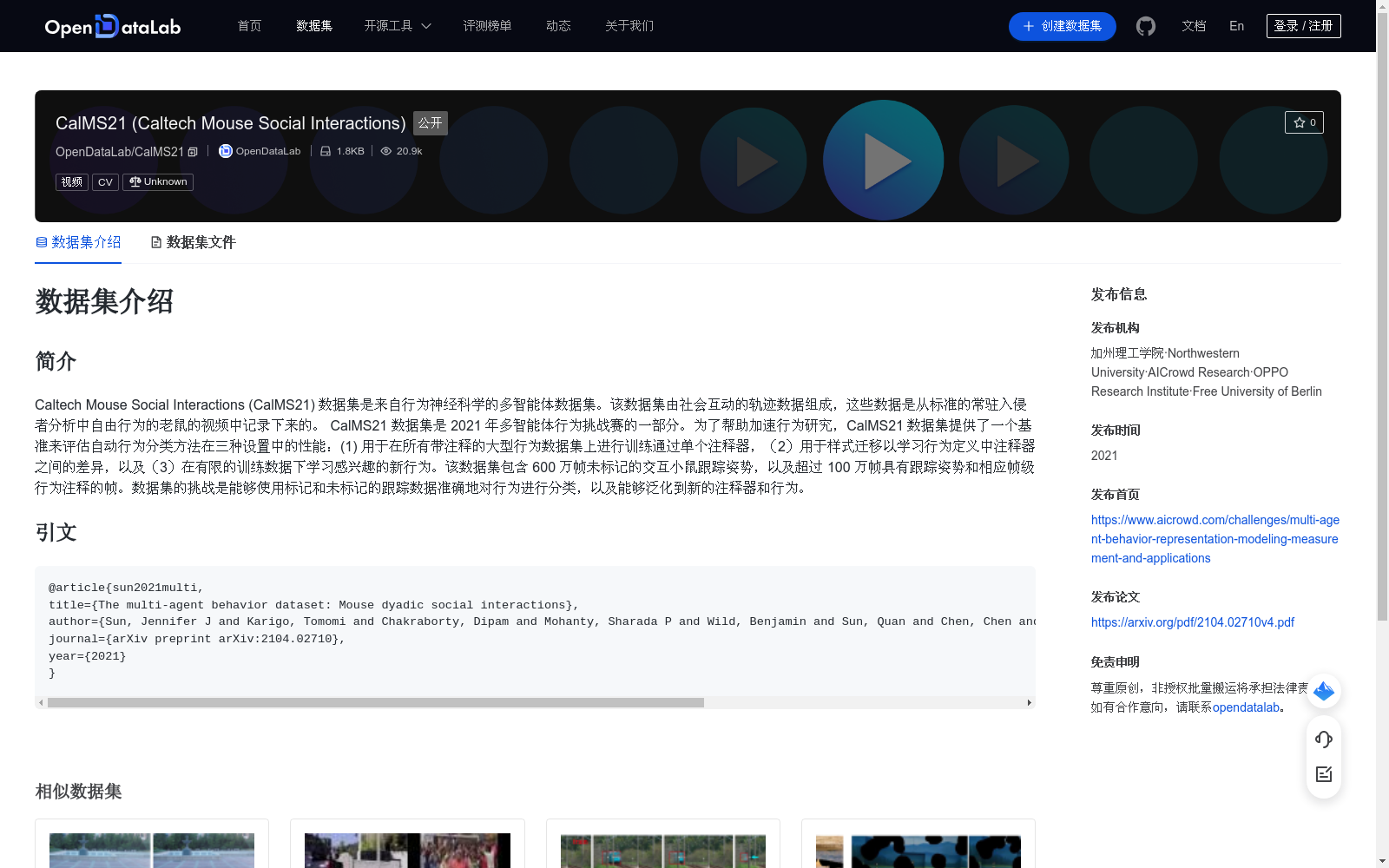Click the 相似数据集 heading
Viewport: 1389px width, 868px height.
pyautogui.click(x=78, y=792)
